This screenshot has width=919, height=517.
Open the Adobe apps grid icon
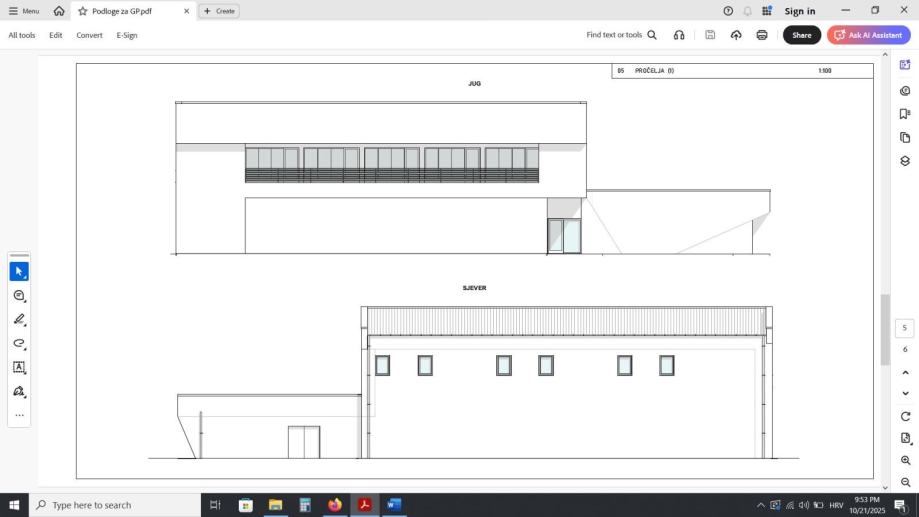pyautogui.click(x=767, y=11)
